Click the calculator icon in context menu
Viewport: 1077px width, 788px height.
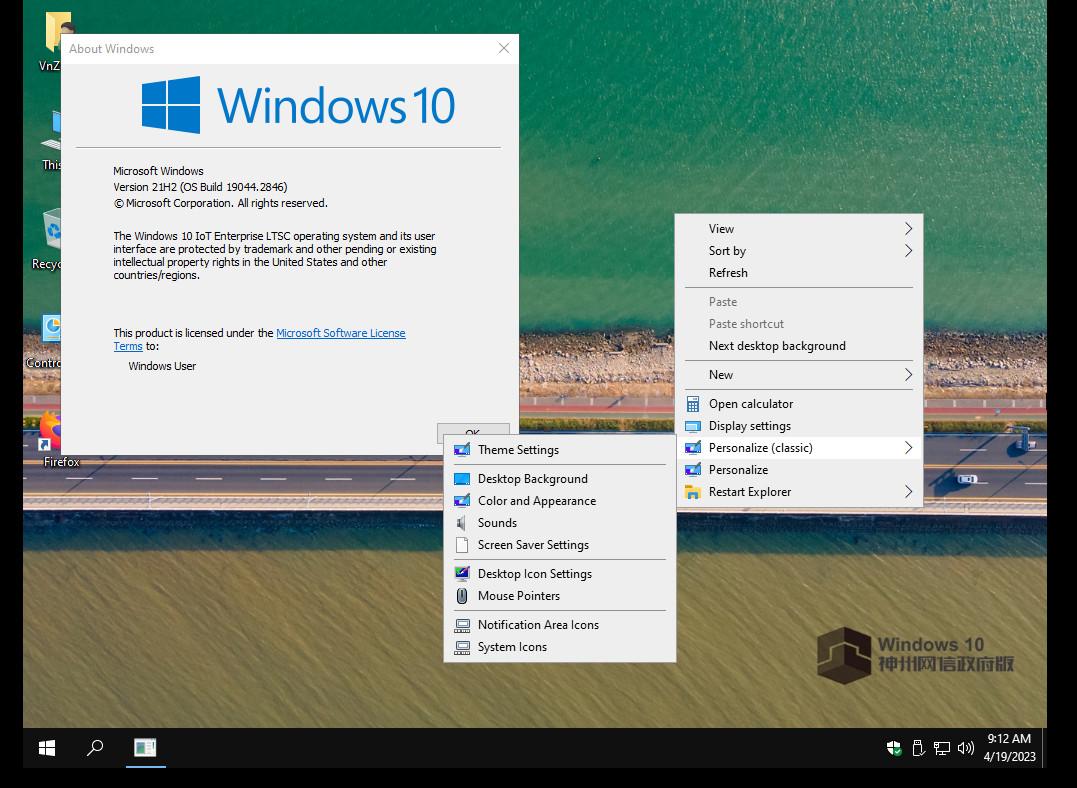(693, 404)
